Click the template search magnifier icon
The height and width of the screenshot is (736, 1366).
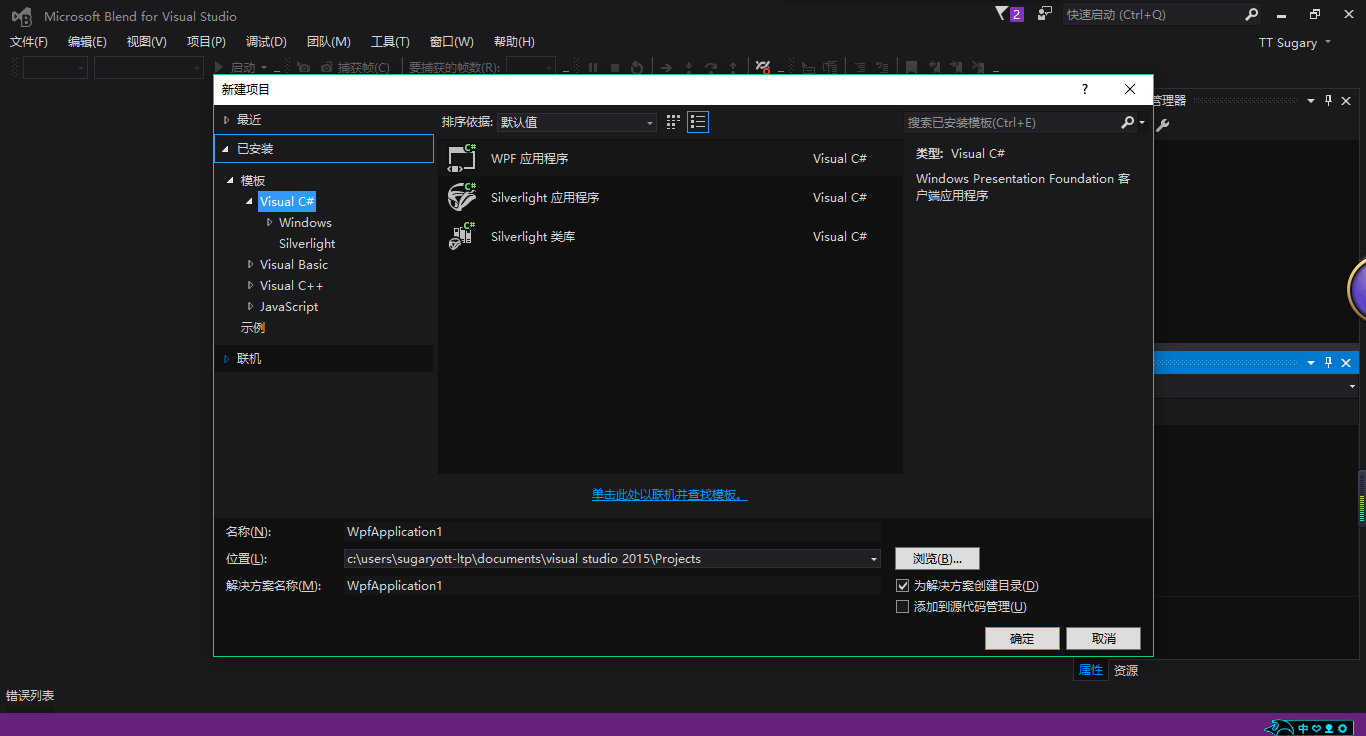point(1128,122)
